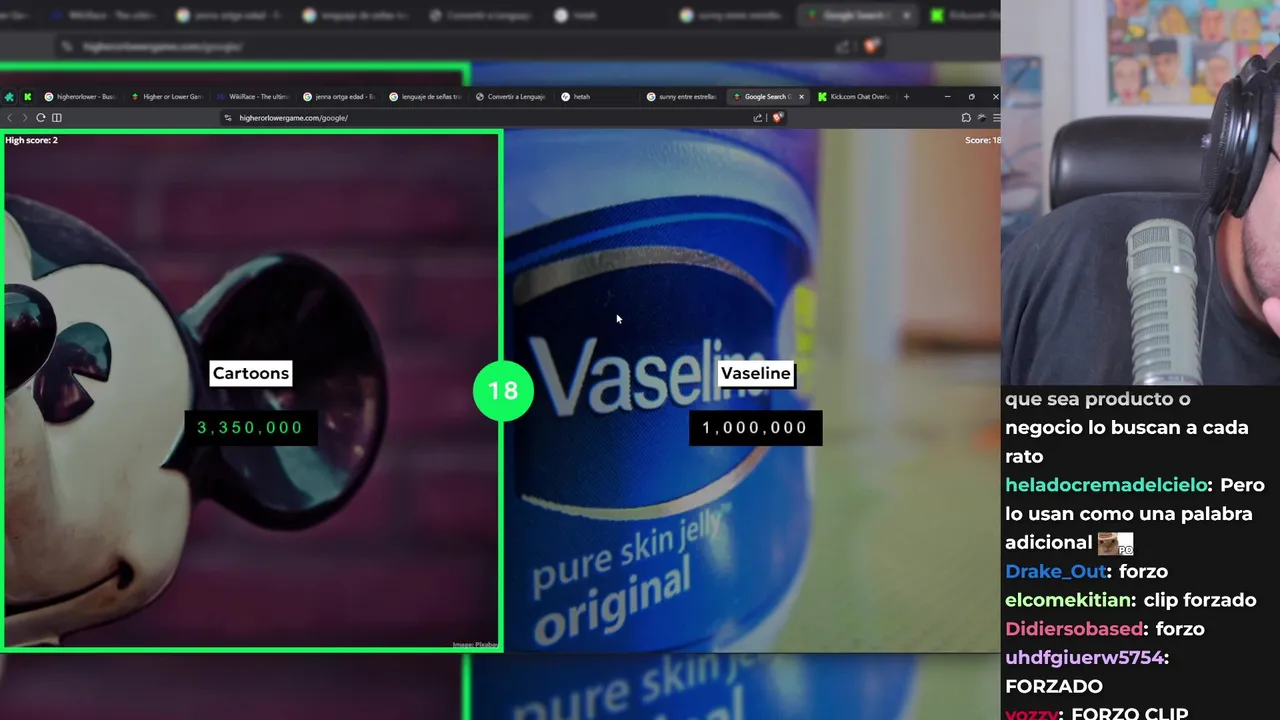Click the pinned Kick tab icon
This screenshot has height=720, width=1280.
click(27, 97)
